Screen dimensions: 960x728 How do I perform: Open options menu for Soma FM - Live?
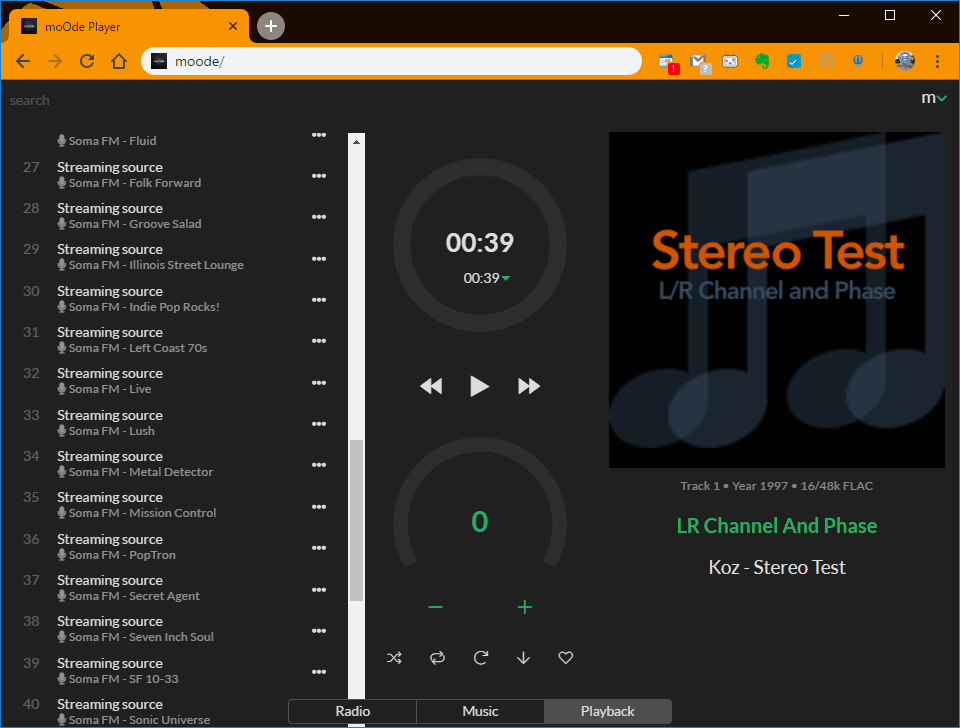319,383
